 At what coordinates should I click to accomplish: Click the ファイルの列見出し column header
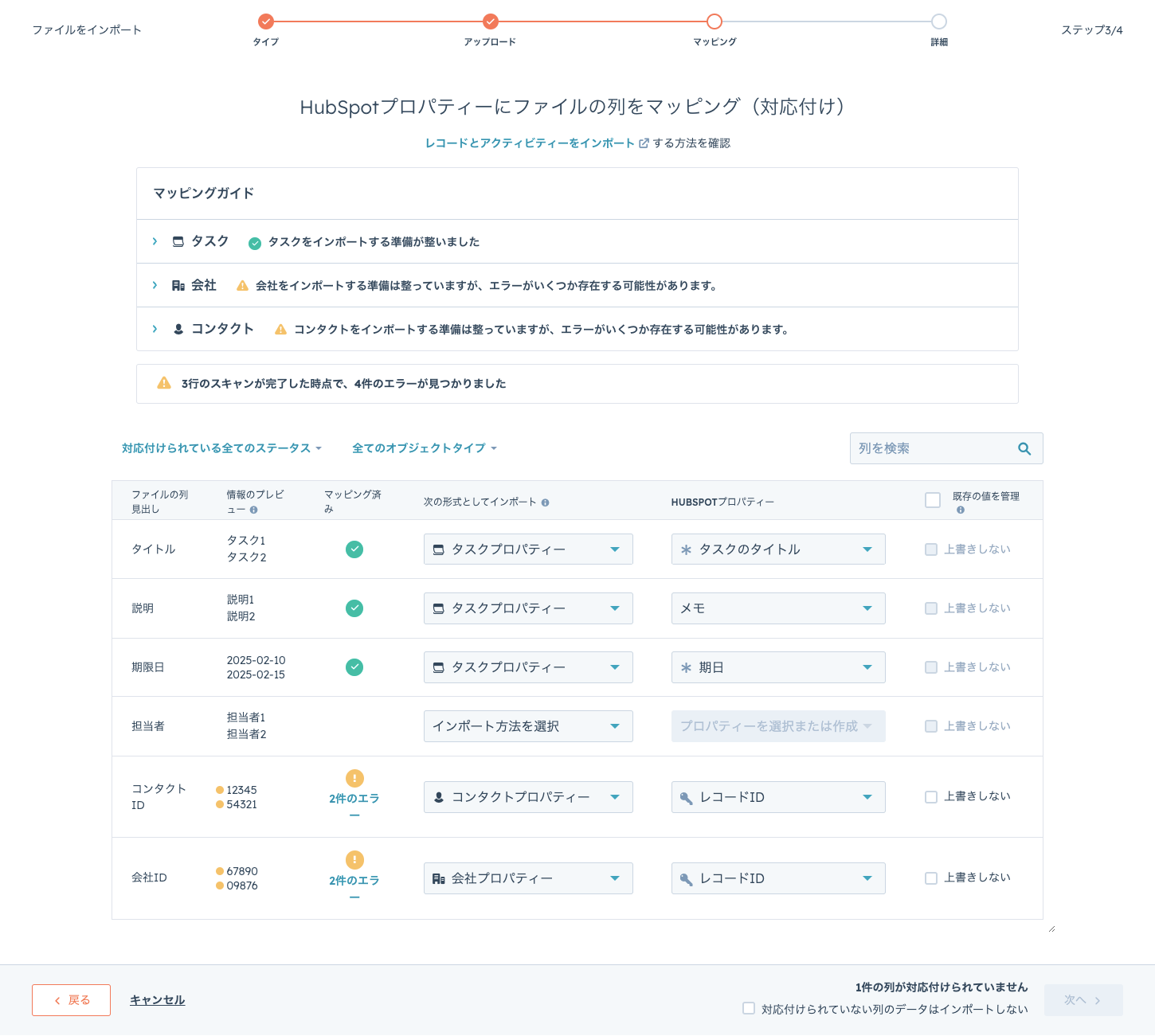coord(160,502)
